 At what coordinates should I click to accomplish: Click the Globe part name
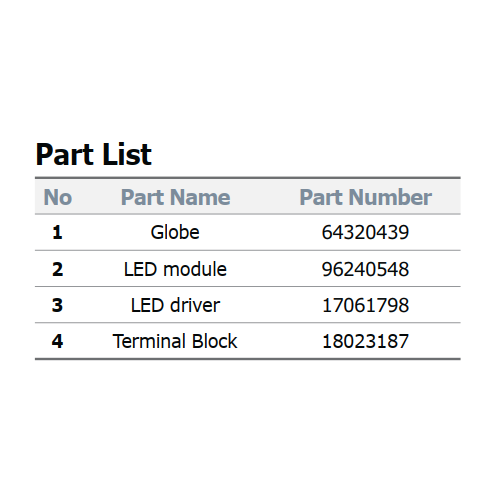[175, 232]
